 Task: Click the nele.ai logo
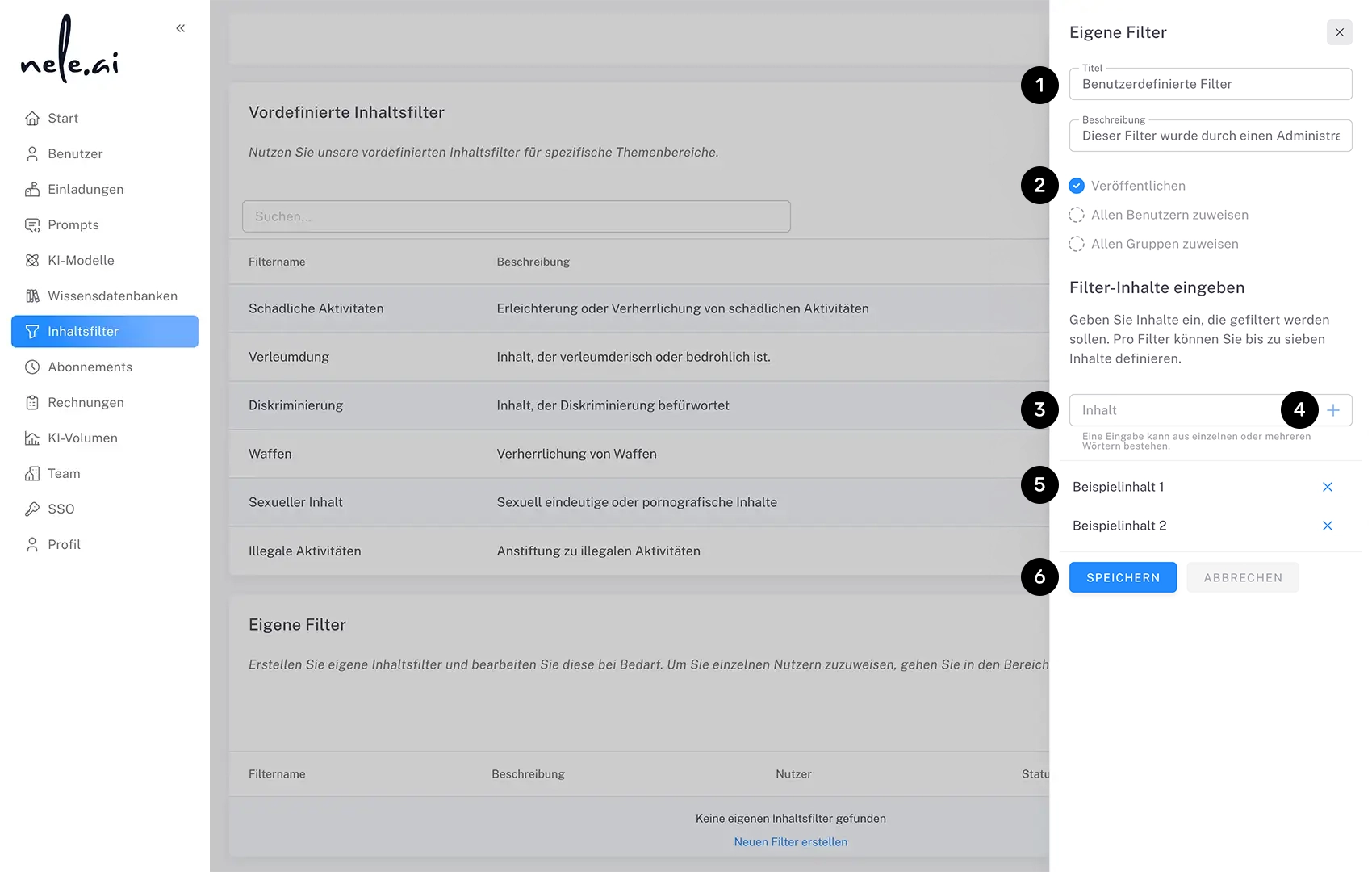pos(69,48)
